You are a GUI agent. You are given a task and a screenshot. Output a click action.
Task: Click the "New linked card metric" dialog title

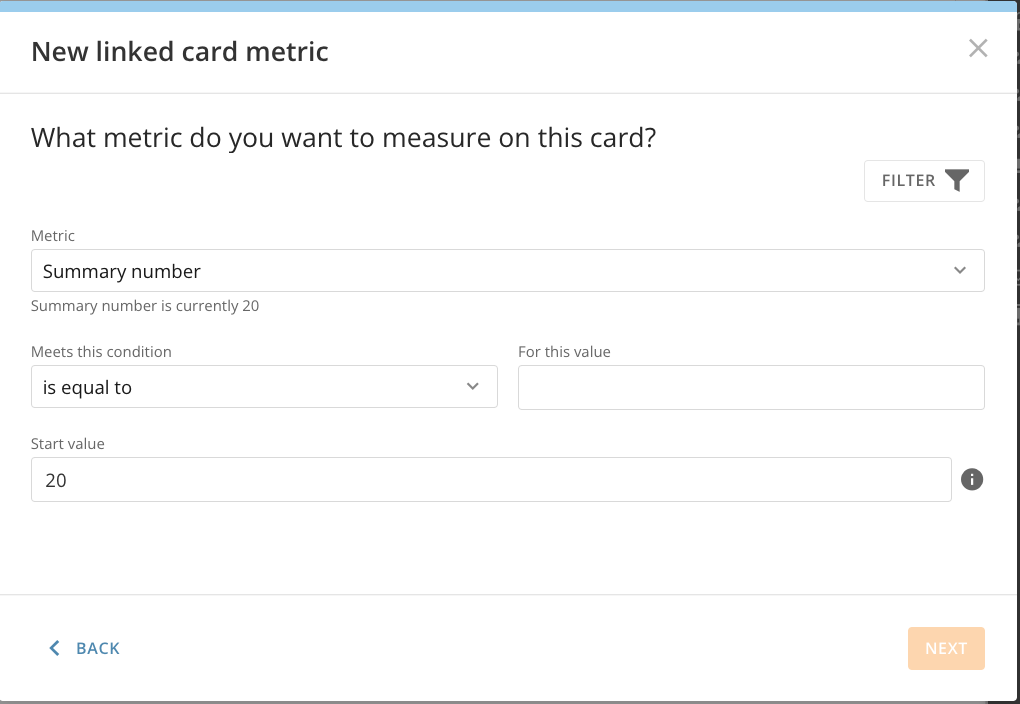(180, 51)
